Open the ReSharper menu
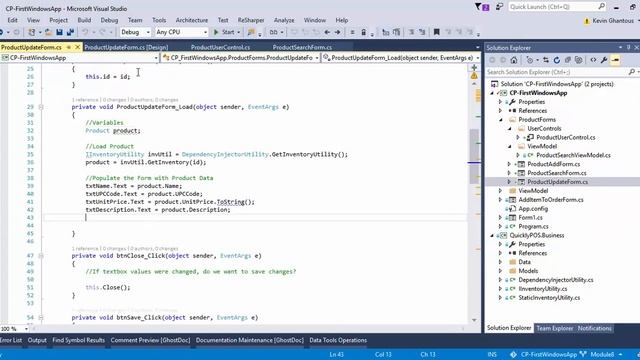 pyautogui.click(x=251, y=20)
